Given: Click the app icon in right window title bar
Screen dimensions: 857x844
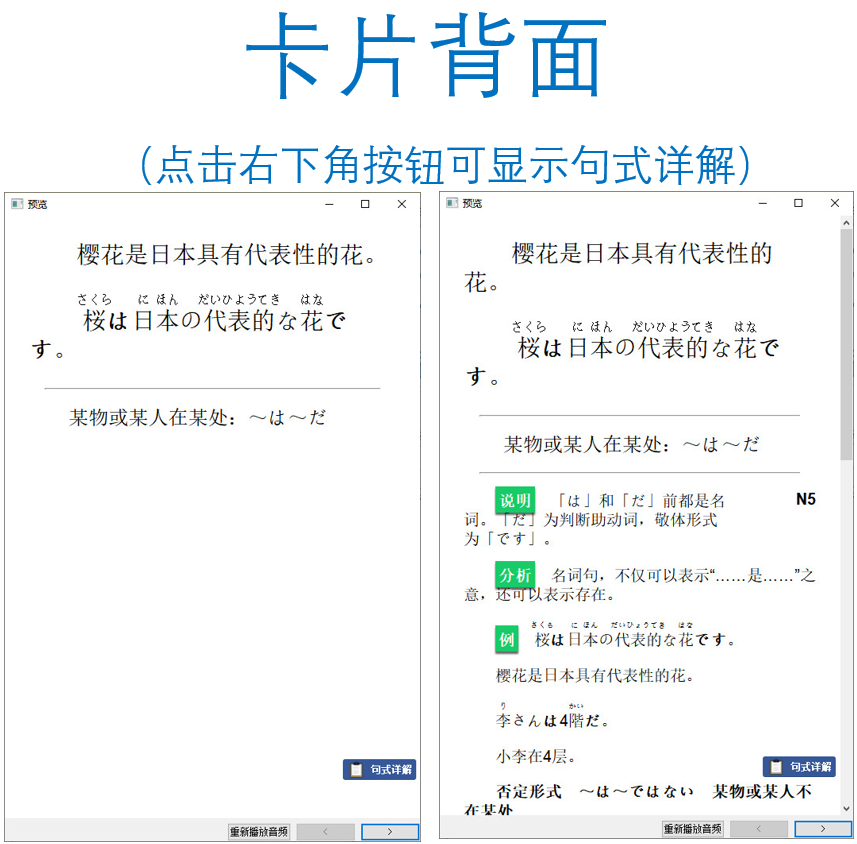Looking at the screenshot, I should click(451, 203).
